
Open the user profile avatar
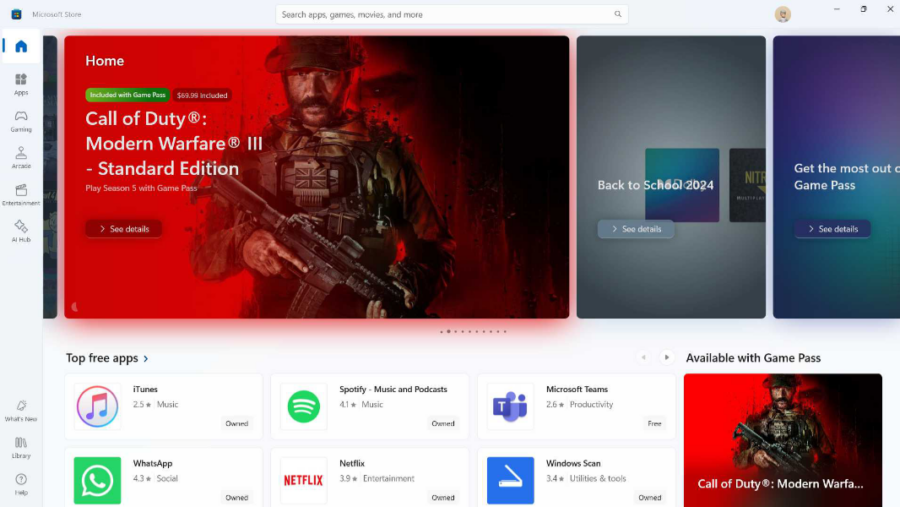tap(782, 14)
